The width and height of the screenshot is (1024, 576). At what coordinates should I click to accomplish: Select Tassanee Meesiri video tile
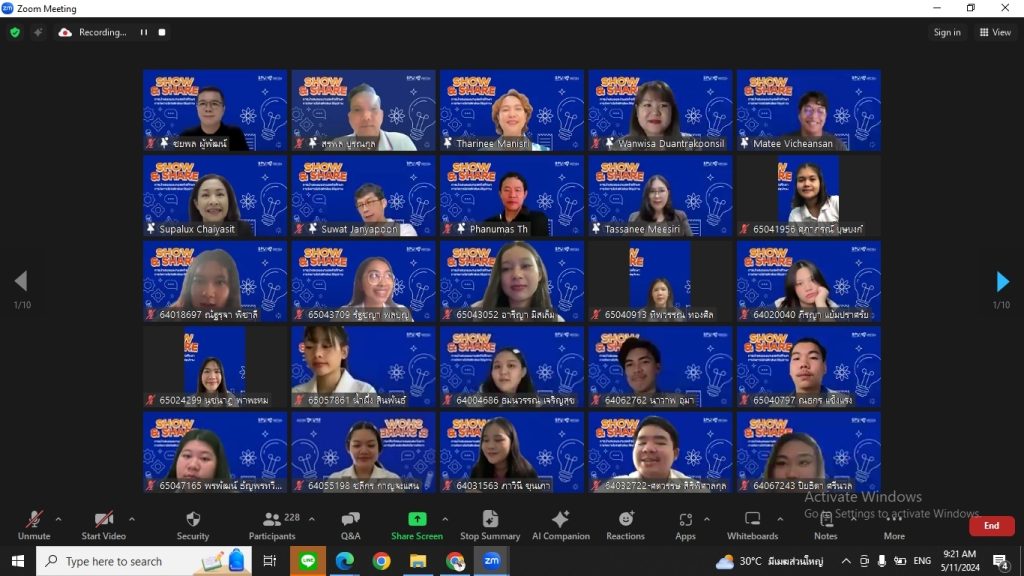(x=660, y=196)
